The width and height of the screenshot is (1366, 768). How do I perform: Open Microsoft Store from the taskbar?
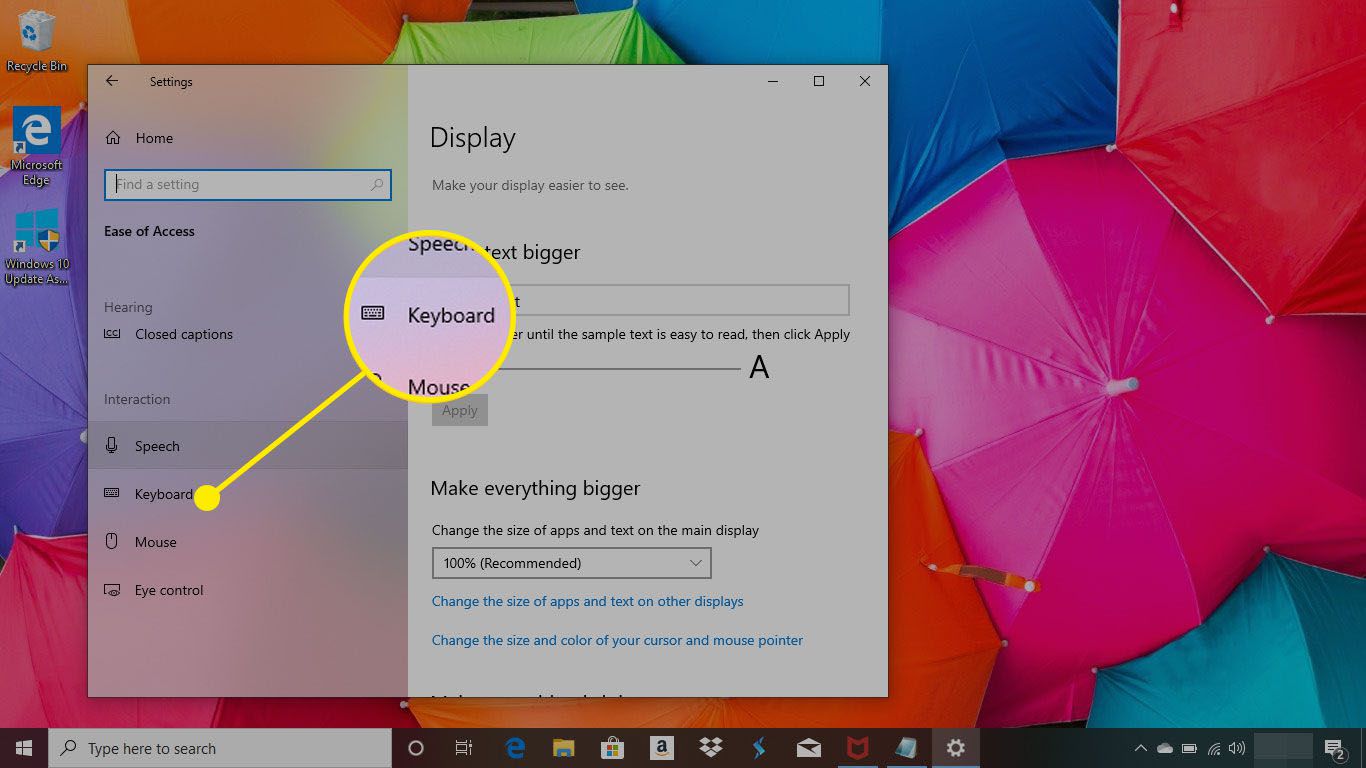tap(613, 748)
